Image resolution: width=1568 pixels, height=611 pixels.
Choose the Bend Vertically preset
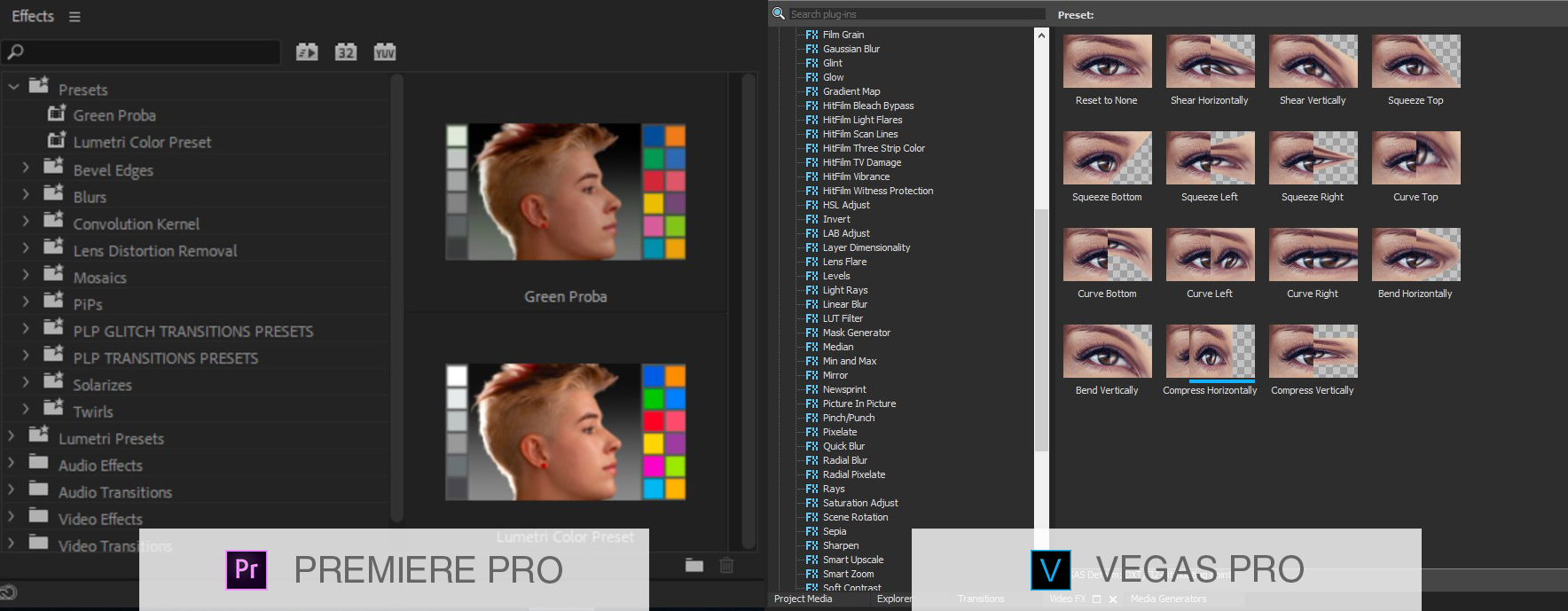(x=1107, y=351)
